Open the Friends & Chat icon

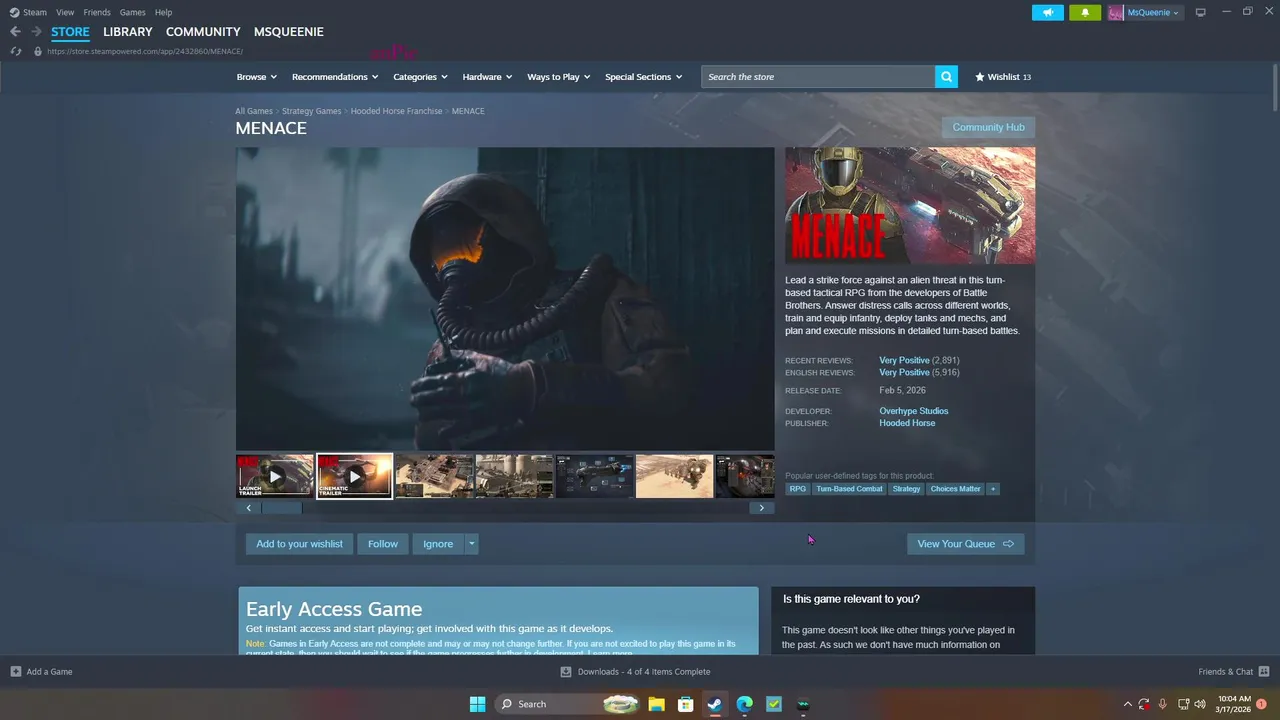point(1264,672)
